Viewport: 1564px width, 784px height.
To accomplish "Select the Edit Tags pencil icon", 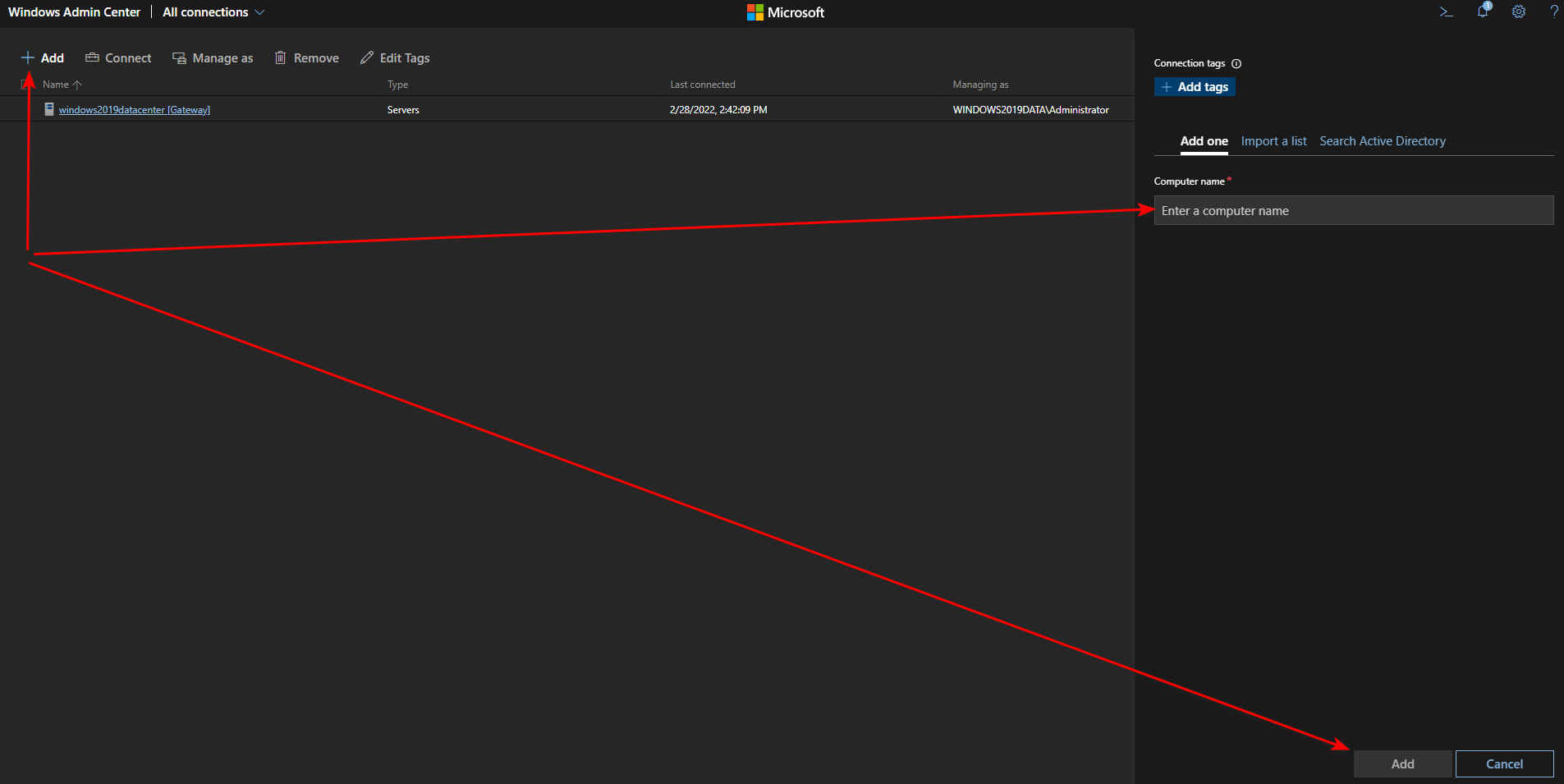I will pos(367,57).
